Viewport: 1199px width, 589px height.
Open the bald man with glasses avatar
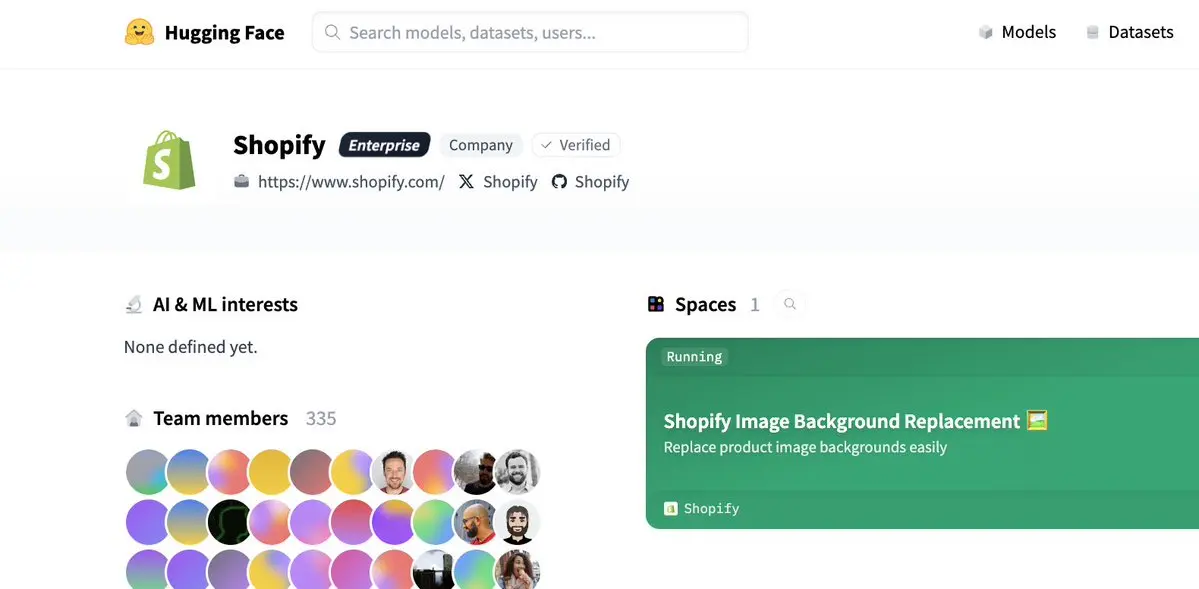pyautogui.click(x=475, y=522)
